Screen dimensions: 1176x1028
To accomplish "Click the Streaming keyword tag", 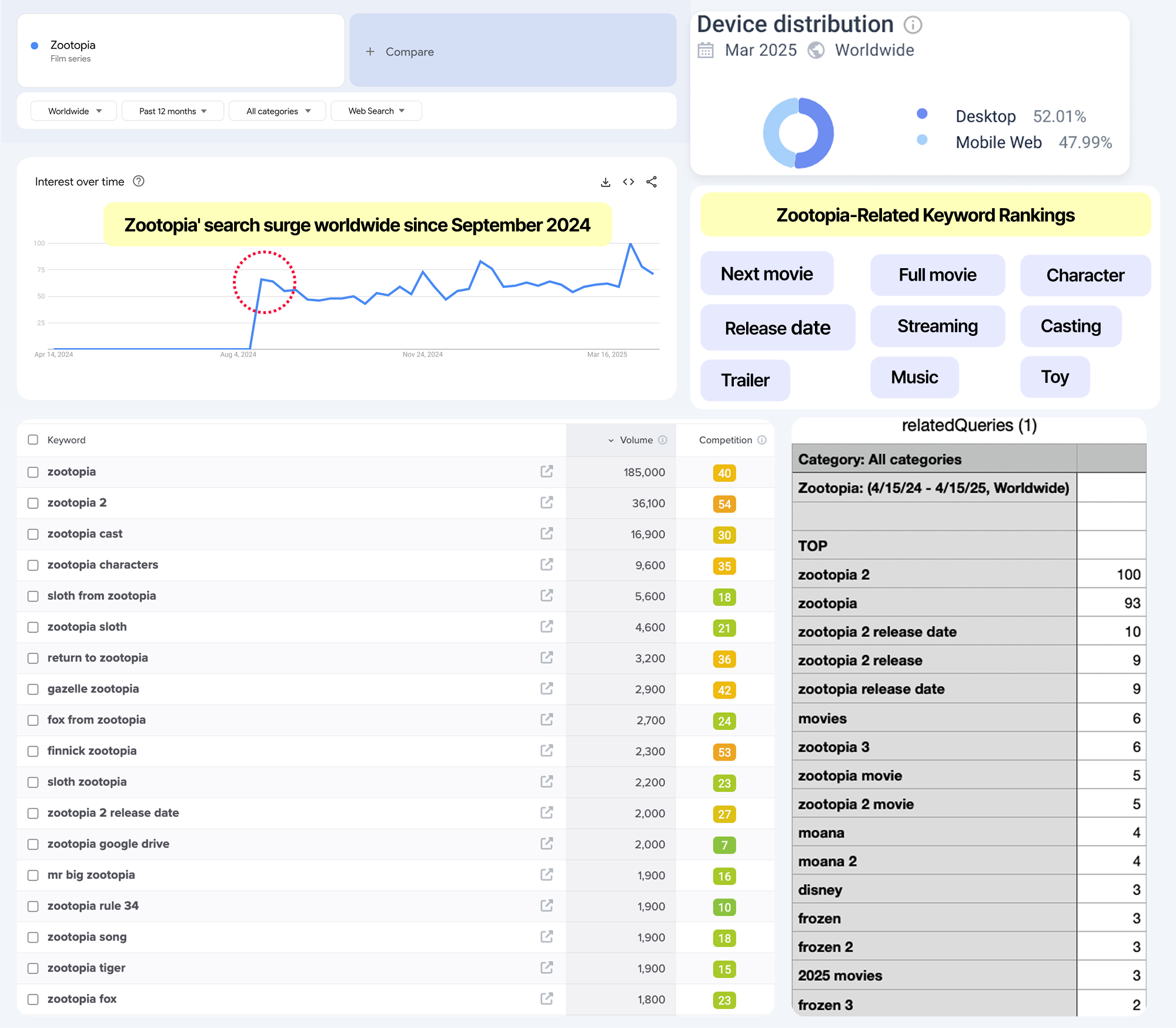I will [937, 326].
